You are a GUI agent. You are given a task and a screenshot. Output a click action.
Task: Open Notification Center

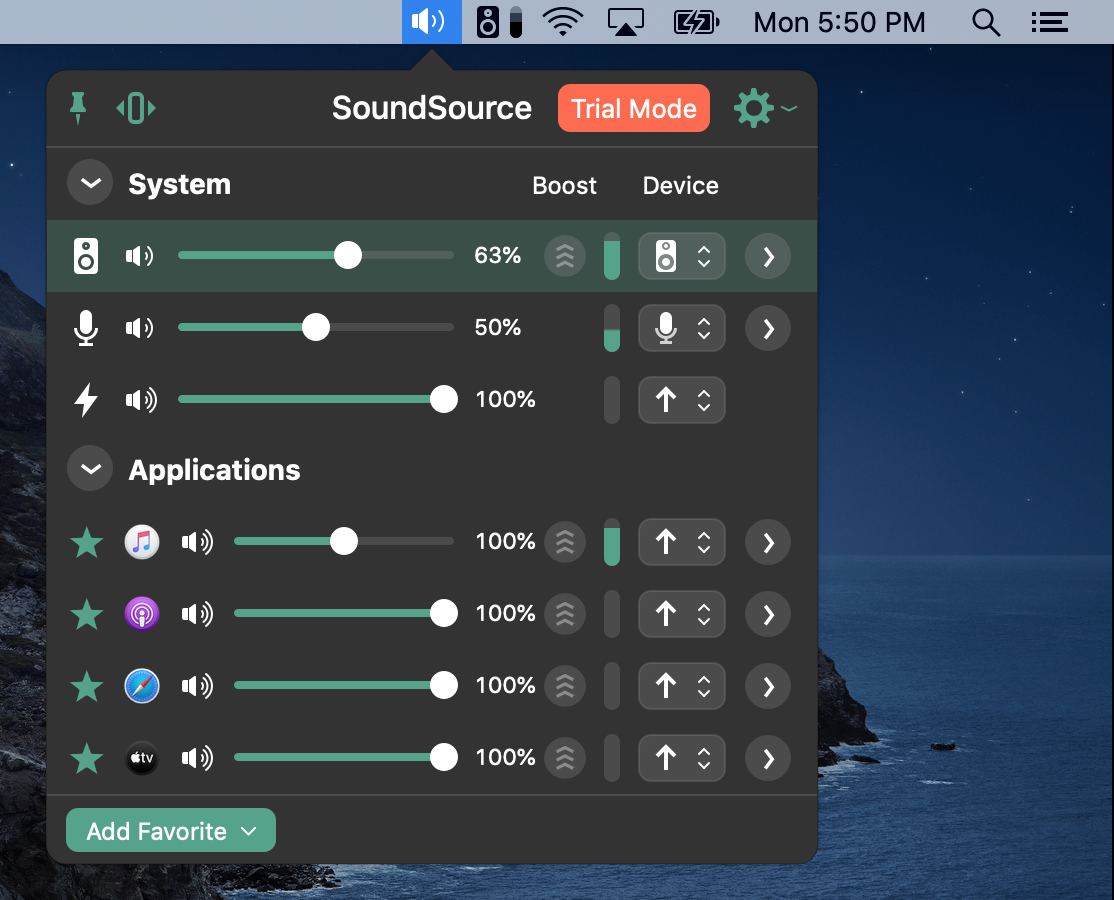click(1050, 22)
